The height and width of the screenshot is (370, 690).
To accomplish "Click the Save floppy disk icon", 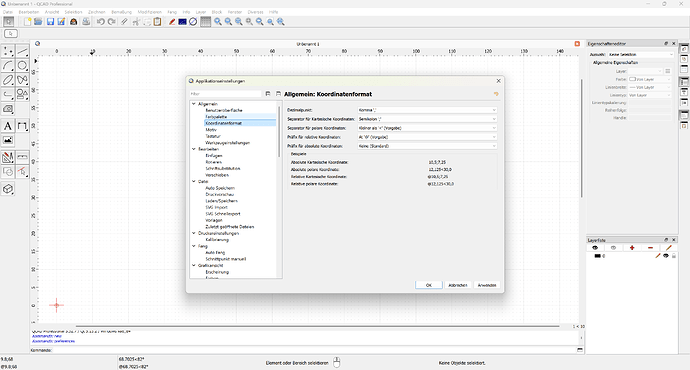I will [51, 22].
